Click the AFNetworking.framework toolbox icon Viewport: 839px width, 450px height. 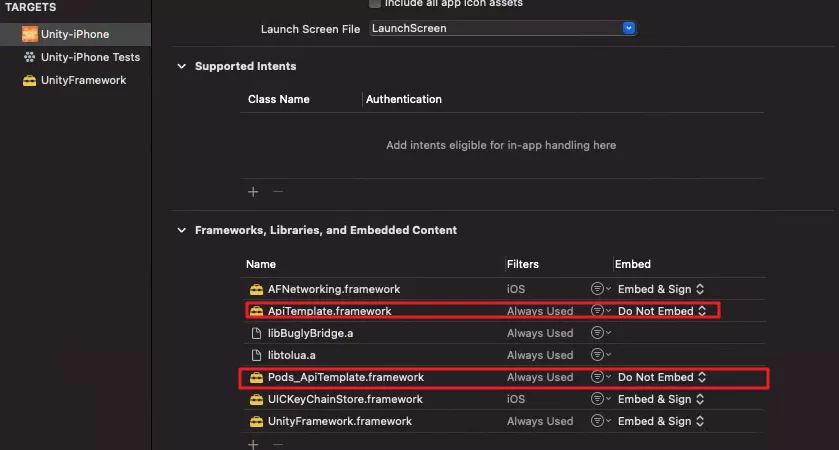click(256, 289)
